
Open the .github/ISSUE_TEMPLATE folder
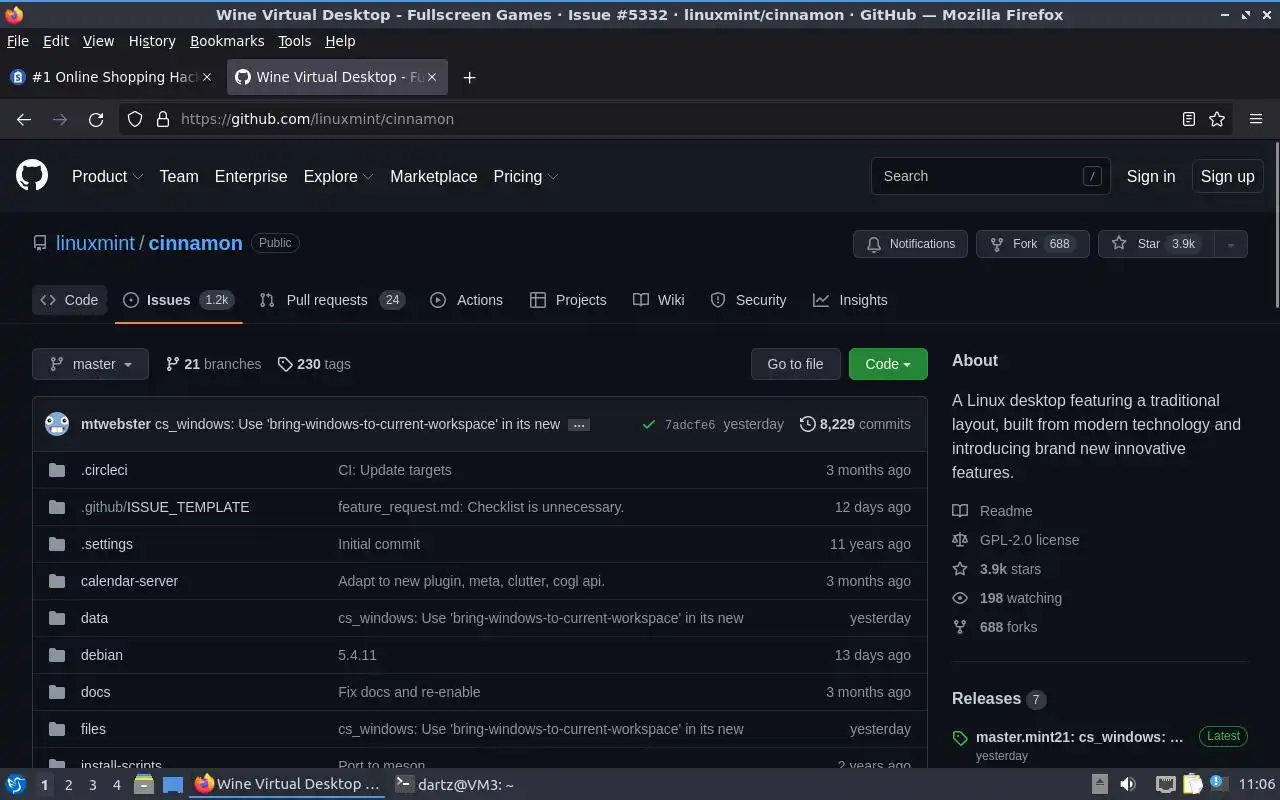[x=165, y=507]
